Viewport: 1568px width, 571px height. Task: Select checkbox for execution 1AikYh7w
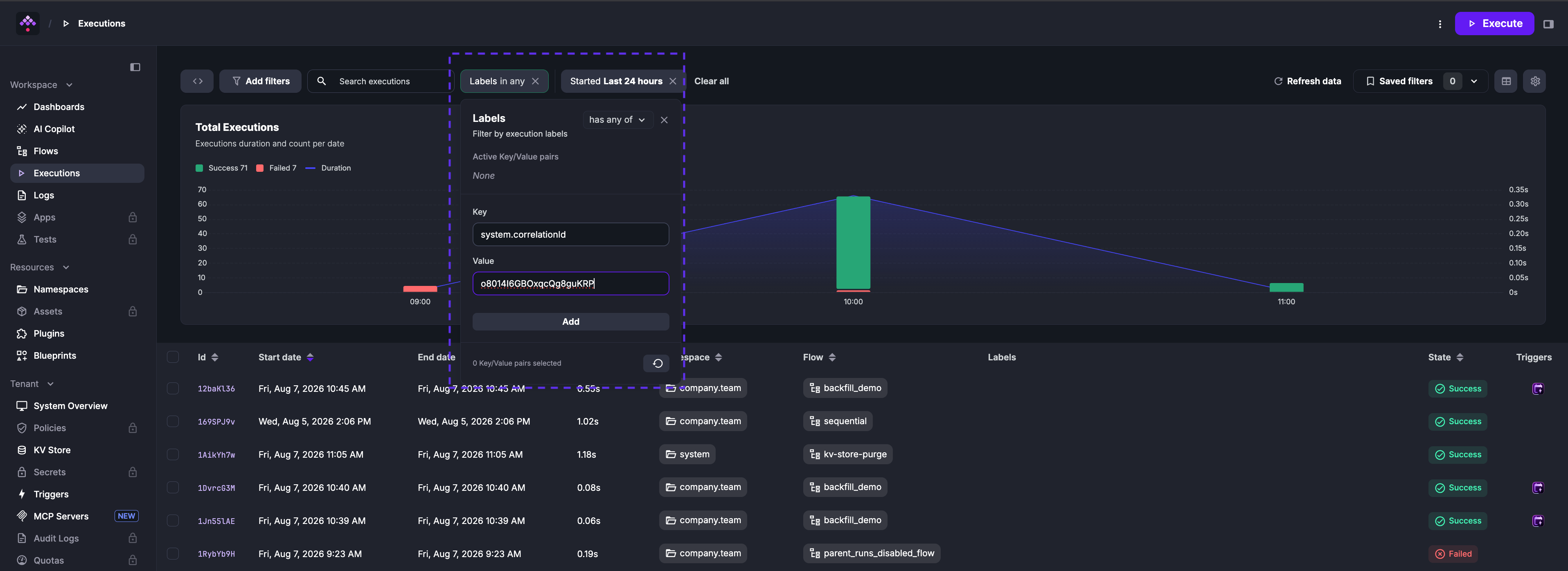pos(173,455)
